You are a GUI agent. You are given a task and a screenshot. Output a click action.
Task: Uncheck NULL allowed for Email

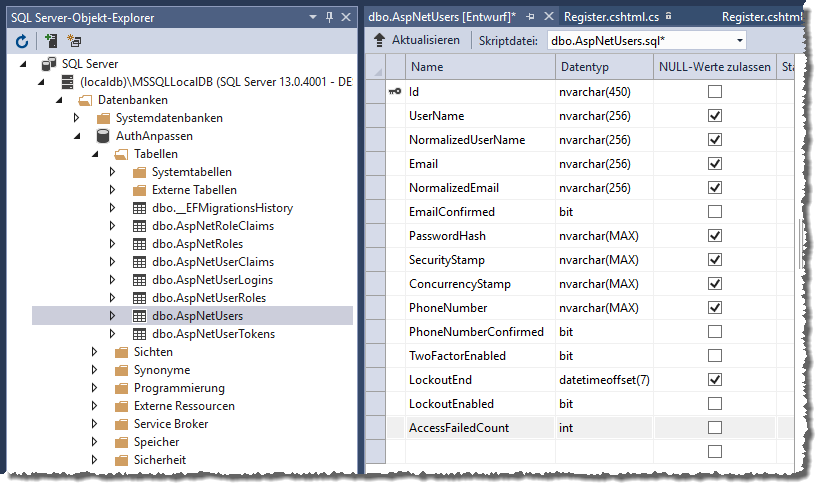[x=714, y=163]
